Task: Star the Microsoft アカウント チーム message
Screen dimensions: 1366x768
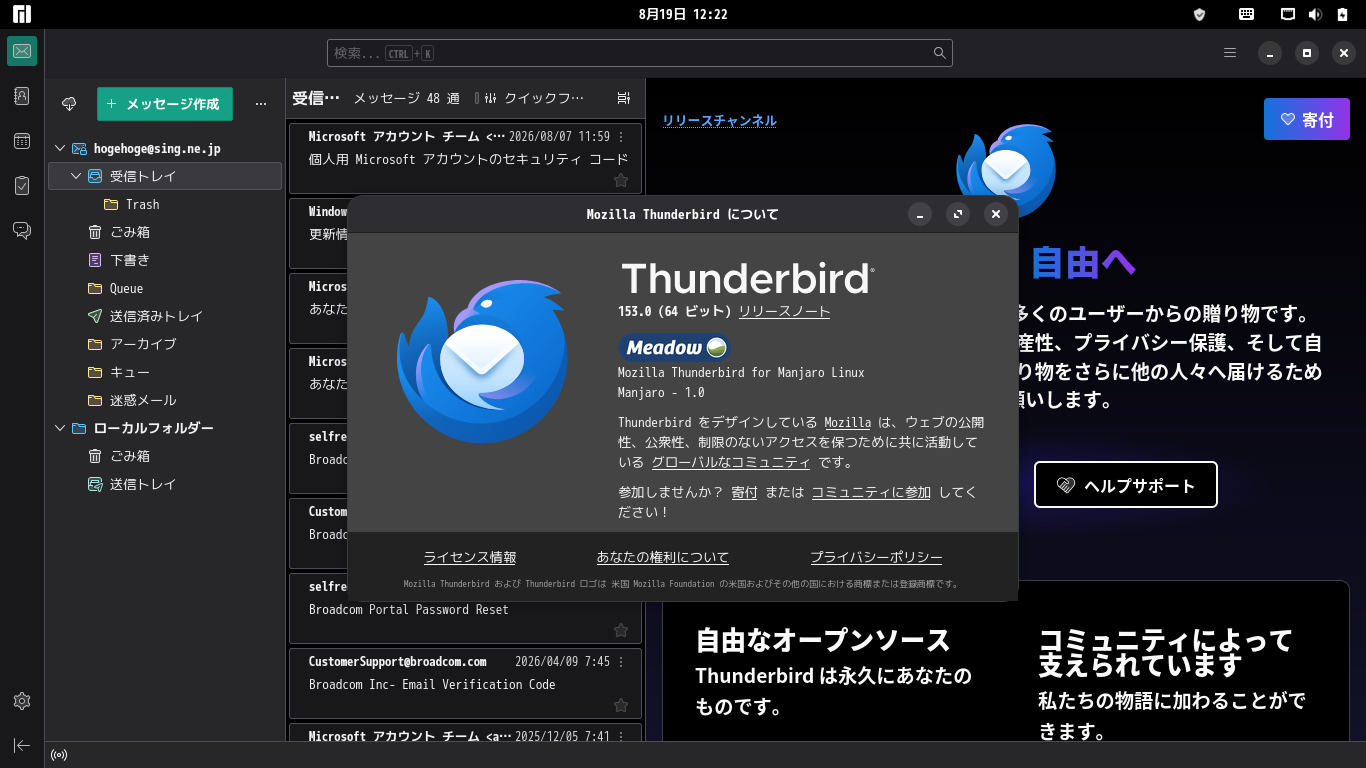Action: tap(621, 181)
